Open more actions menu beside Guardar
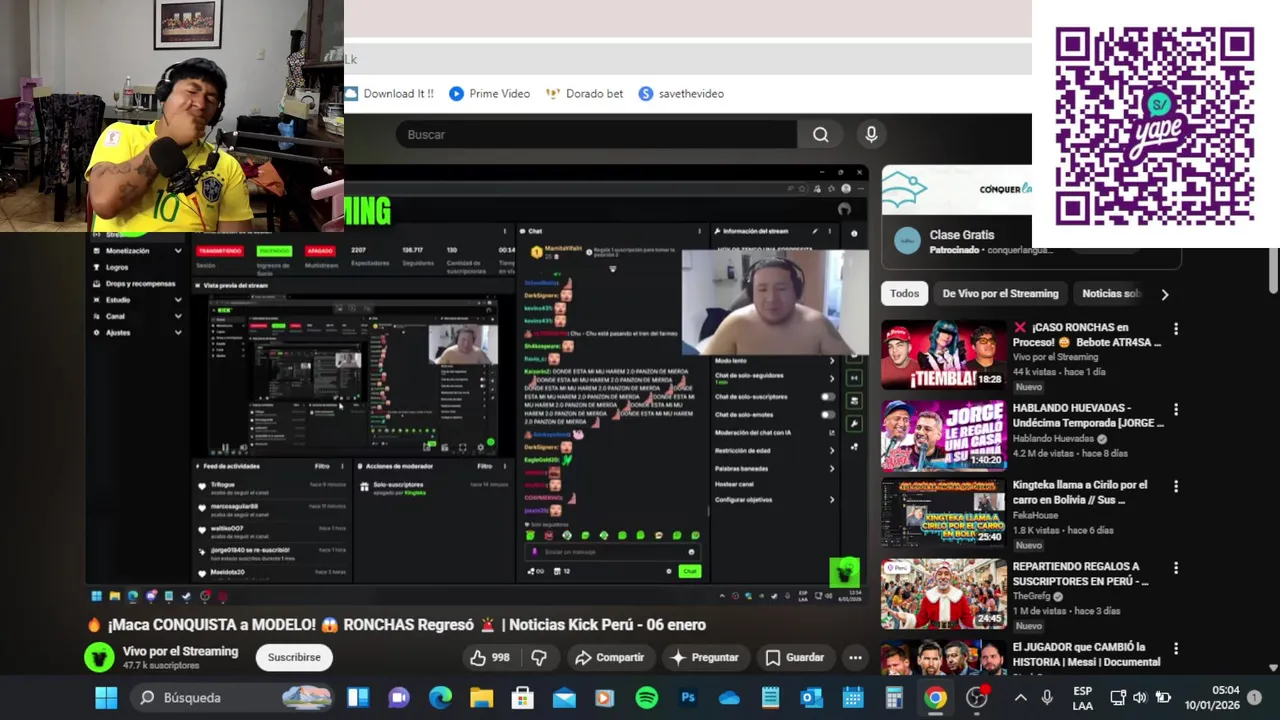The height and width of the screenshot is (720, 1280). (x=855, y=657)
